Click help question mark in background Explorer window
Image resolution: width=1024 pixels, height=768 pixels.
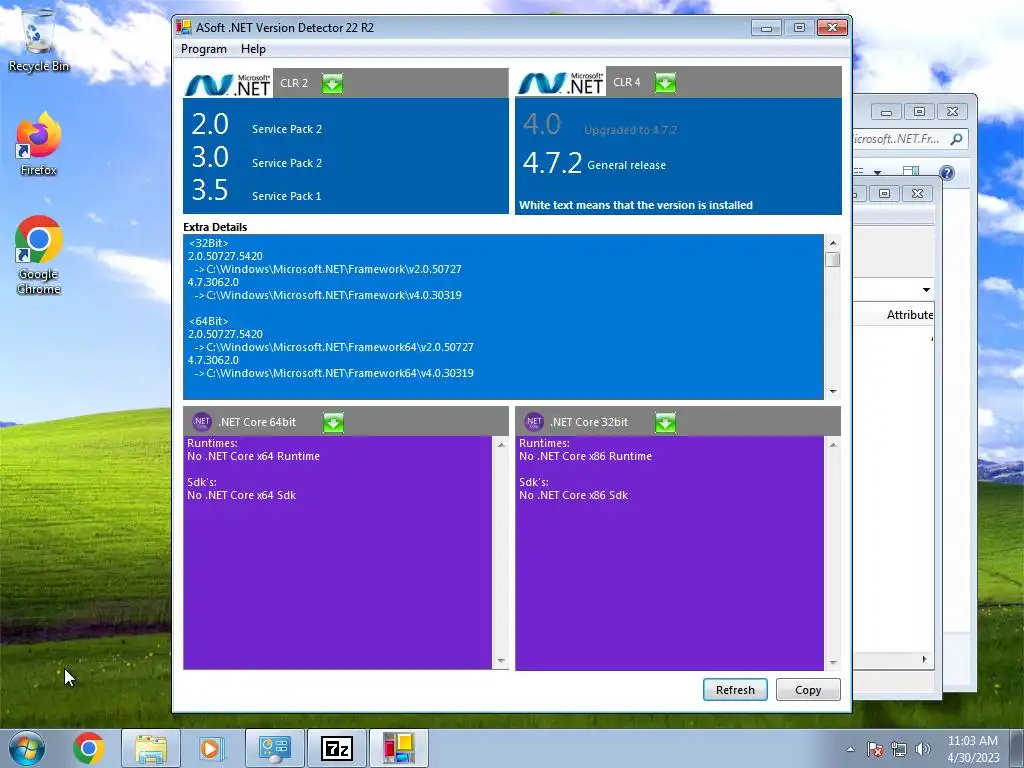pyautogui.click(x=946, y=172)
